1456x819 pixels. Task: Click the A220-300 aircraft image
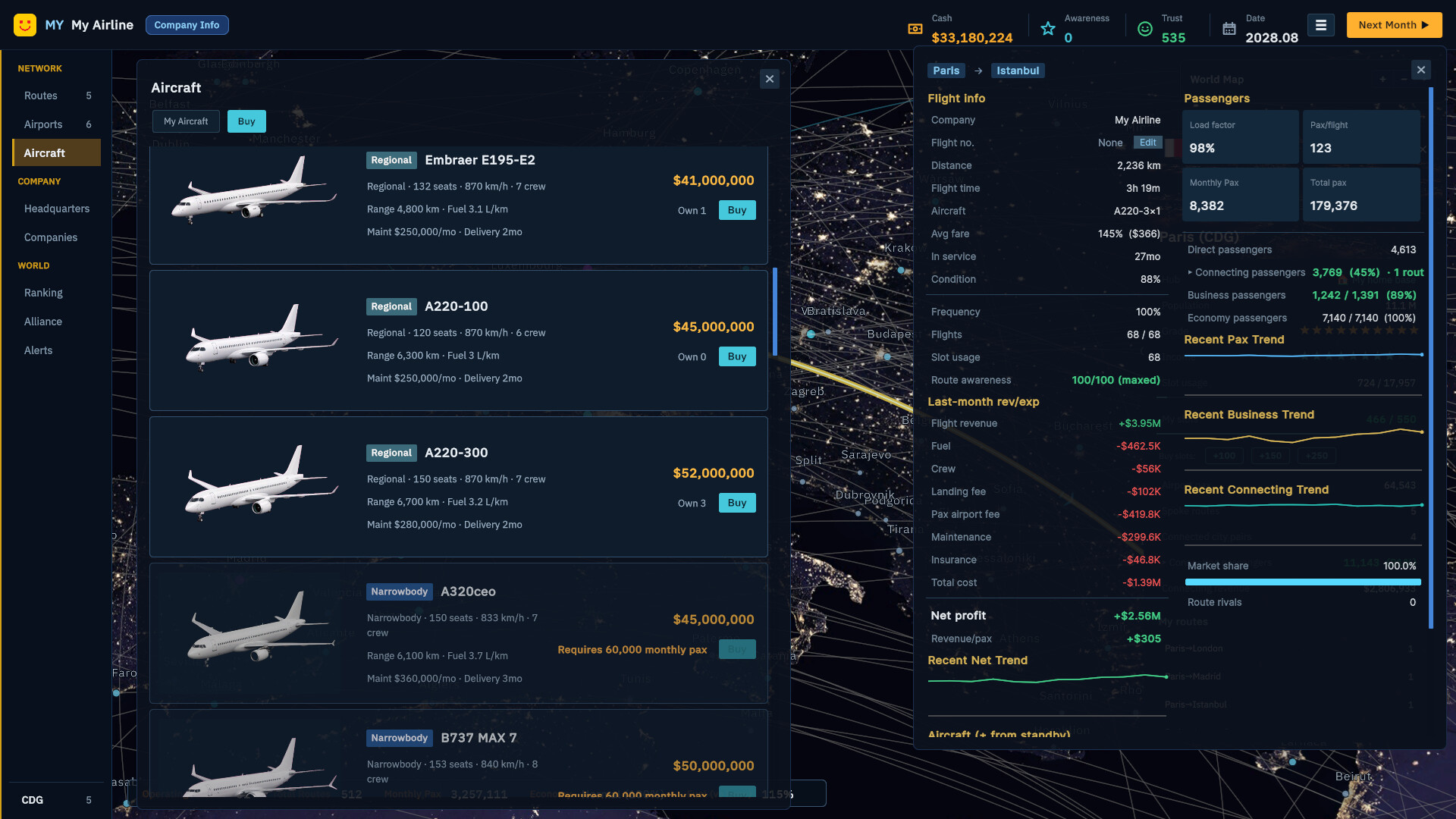click(262, 483)
